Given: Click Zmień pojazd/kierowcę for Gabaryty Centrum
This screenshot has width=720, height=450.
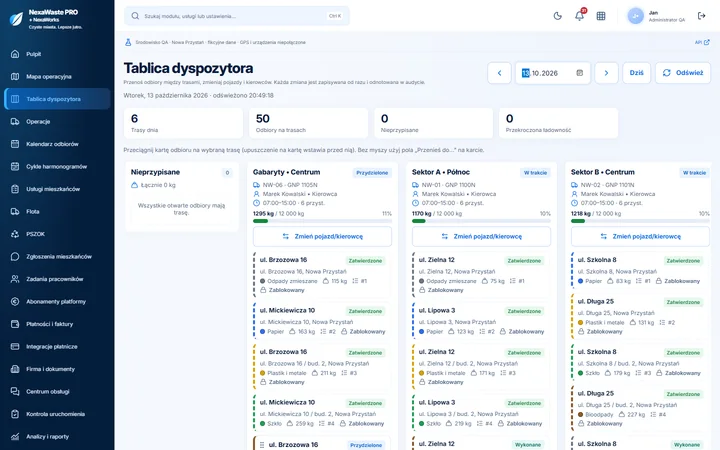Looking at the screenshot, I should click(322, 236).
